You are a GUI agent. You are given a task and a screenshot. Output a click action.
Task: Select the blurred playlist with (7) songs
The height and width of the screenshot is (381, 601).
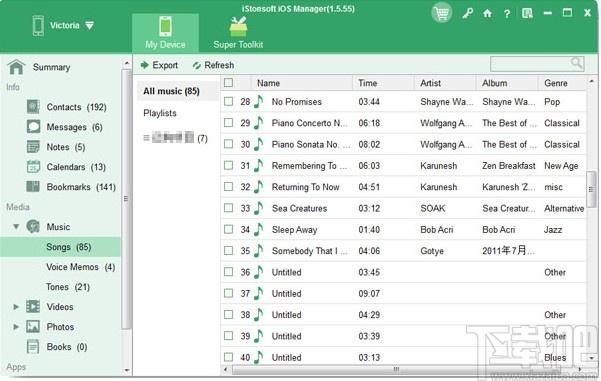click(x=176, y=138)
